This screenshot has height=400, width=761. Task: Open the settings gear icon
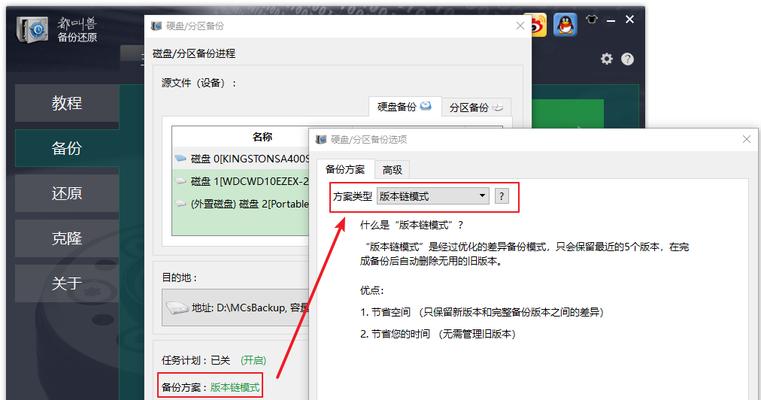point(607,59)
